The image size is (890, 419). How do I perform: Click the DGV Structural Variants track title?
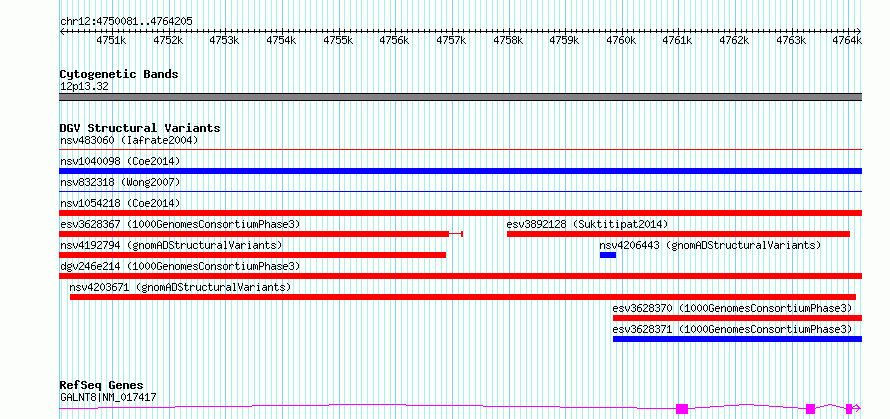[x=140, y=128]
